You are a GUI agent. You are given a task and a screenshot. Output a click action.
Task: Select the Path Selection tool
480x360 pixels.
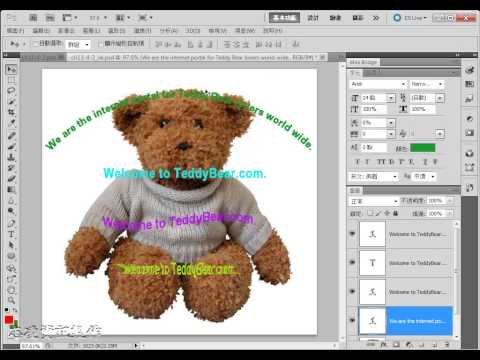click(11, 245)
